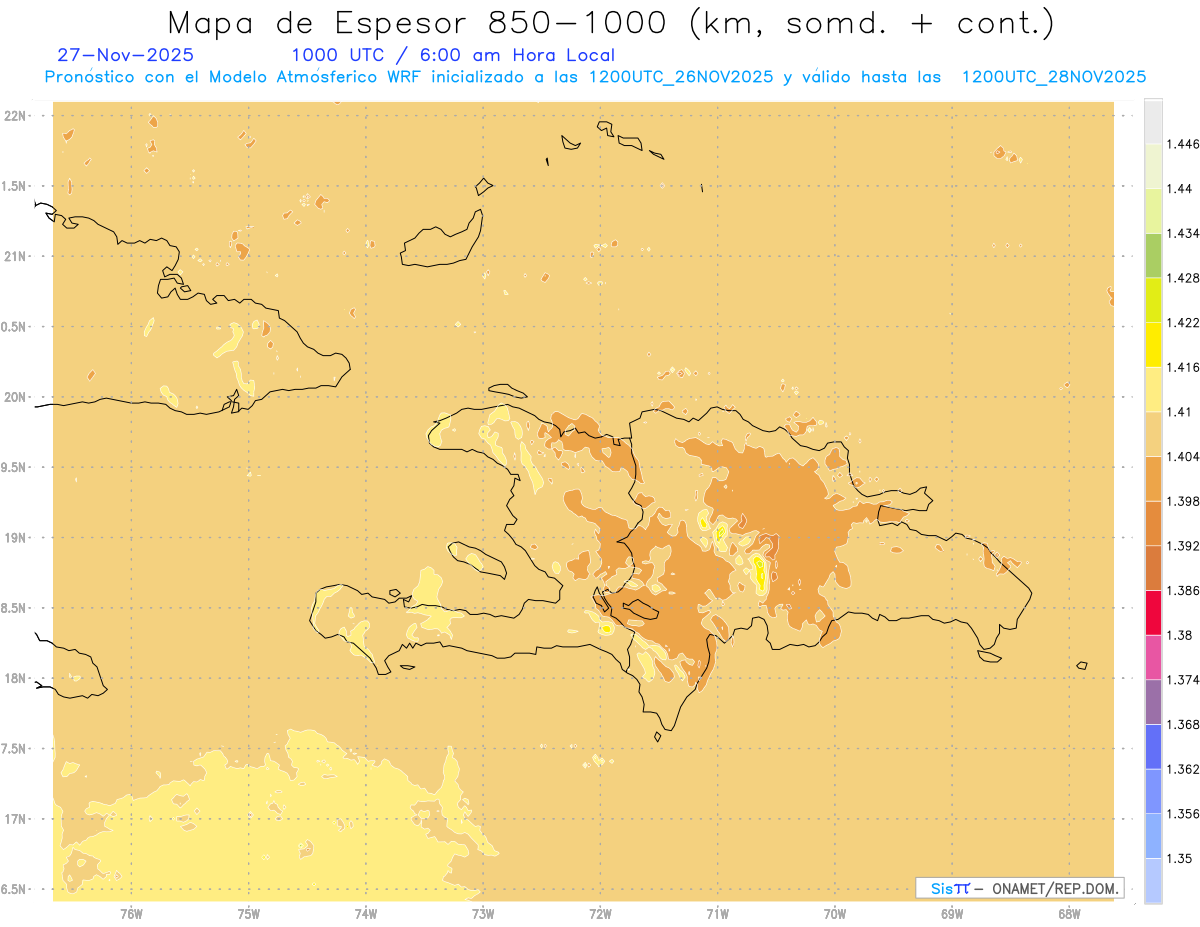
Task: Click the colorbar value 1.362
Action: [1182, 769]
